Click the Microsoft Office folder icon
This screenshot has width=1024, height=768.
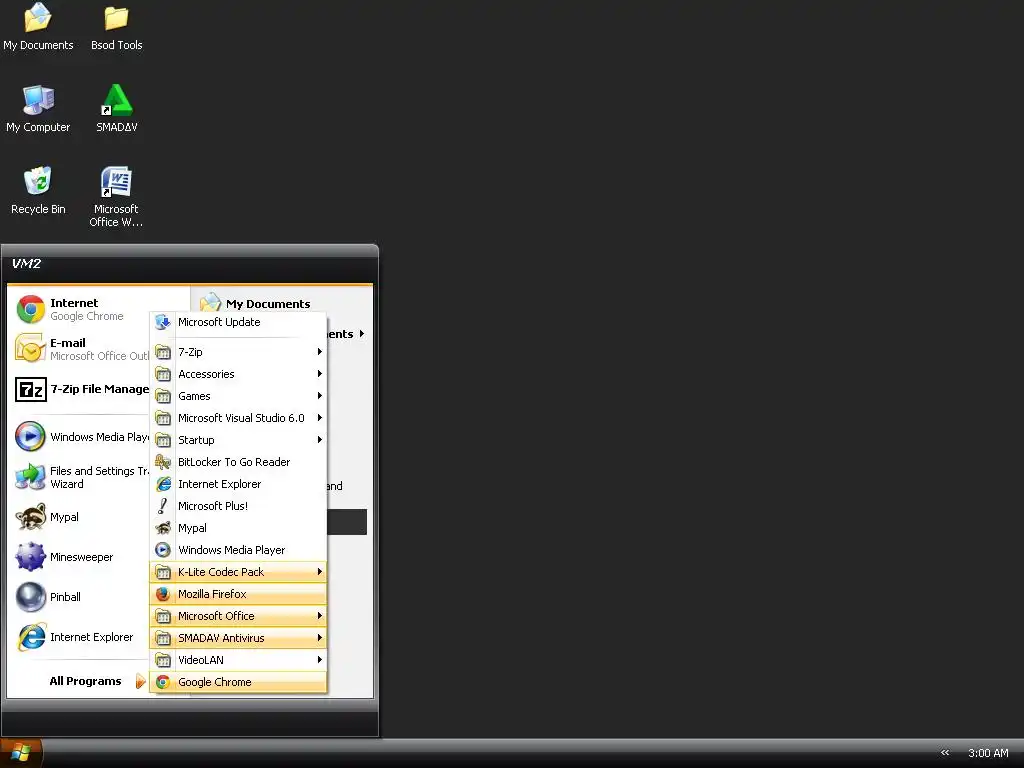[x=163, y=616]
